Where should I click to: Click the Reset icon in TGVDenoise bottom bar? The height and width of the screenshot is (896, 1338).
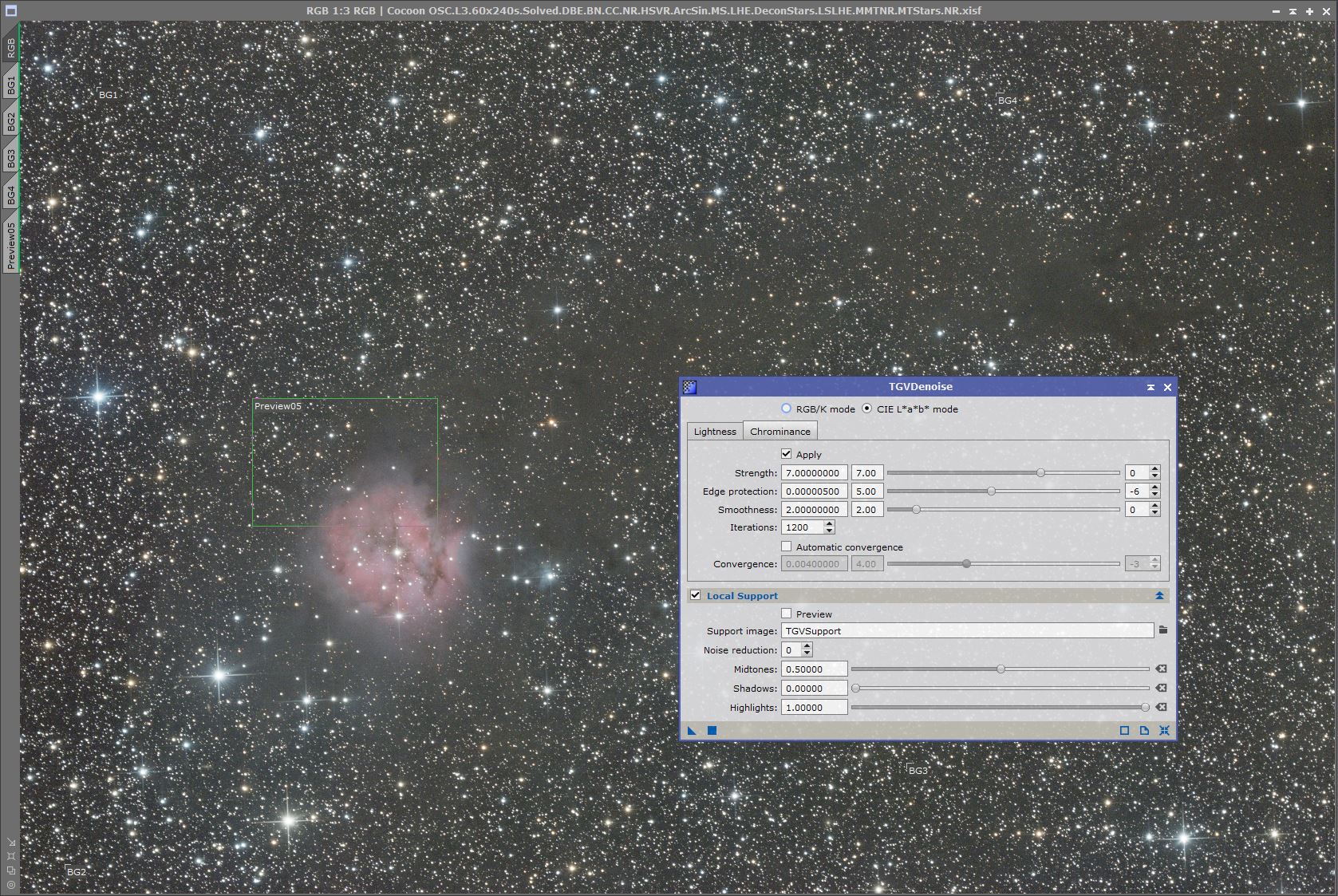tap(1164, 730)
